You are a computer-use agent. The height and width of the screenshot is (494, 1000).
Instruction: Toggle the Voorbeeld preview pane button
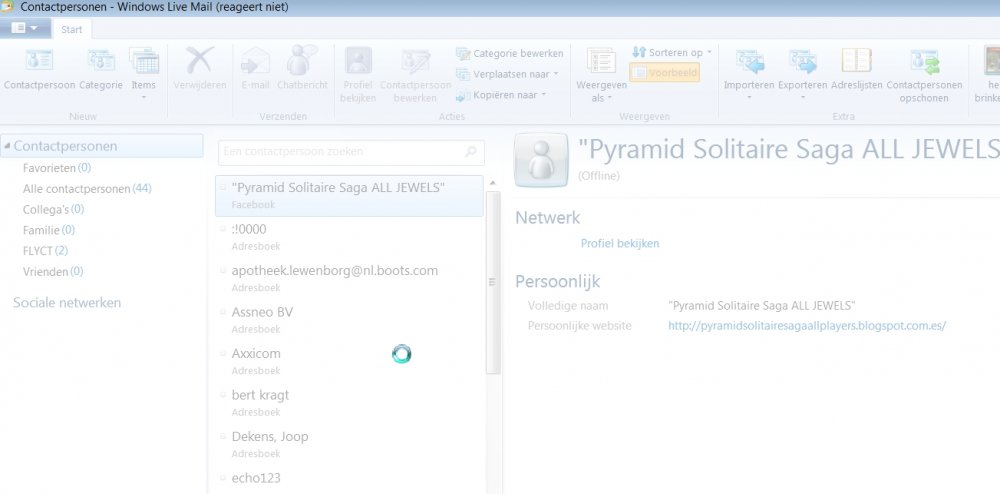click(x=665, y=73)
